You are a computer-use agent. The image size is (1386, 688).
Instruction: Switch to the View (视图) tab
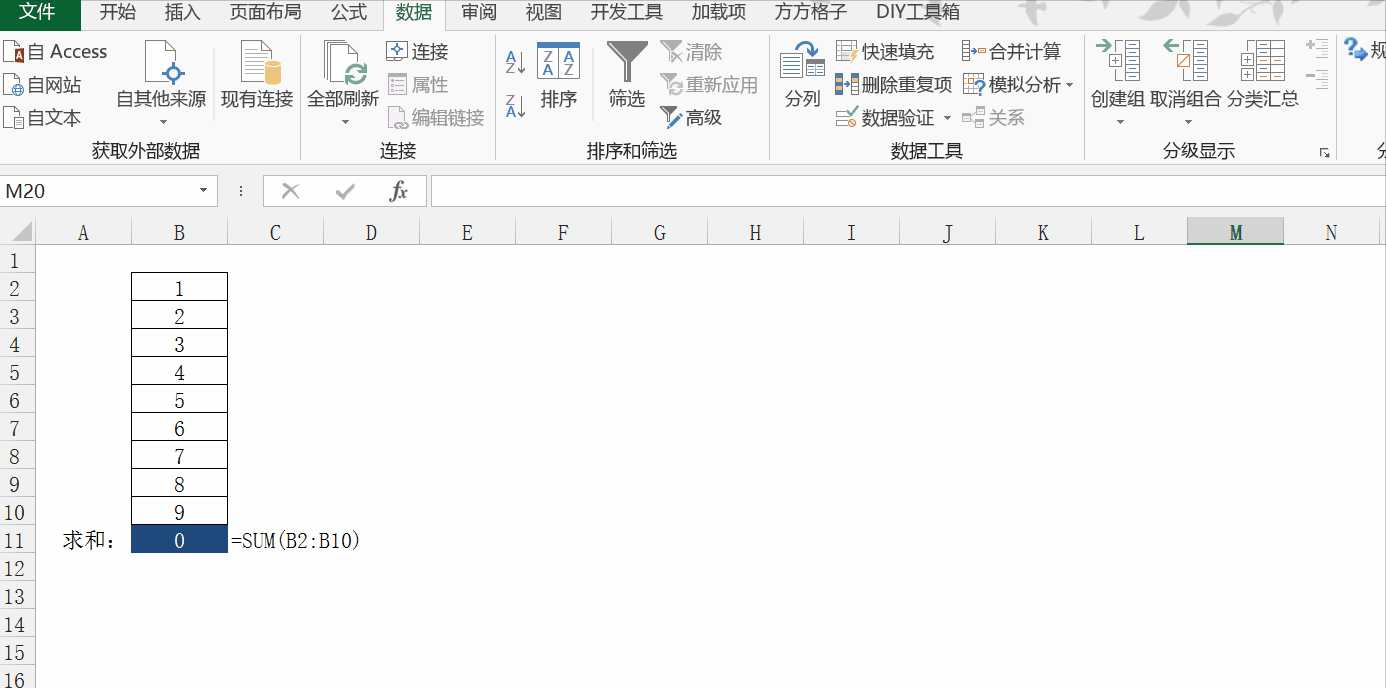point(544,13)
